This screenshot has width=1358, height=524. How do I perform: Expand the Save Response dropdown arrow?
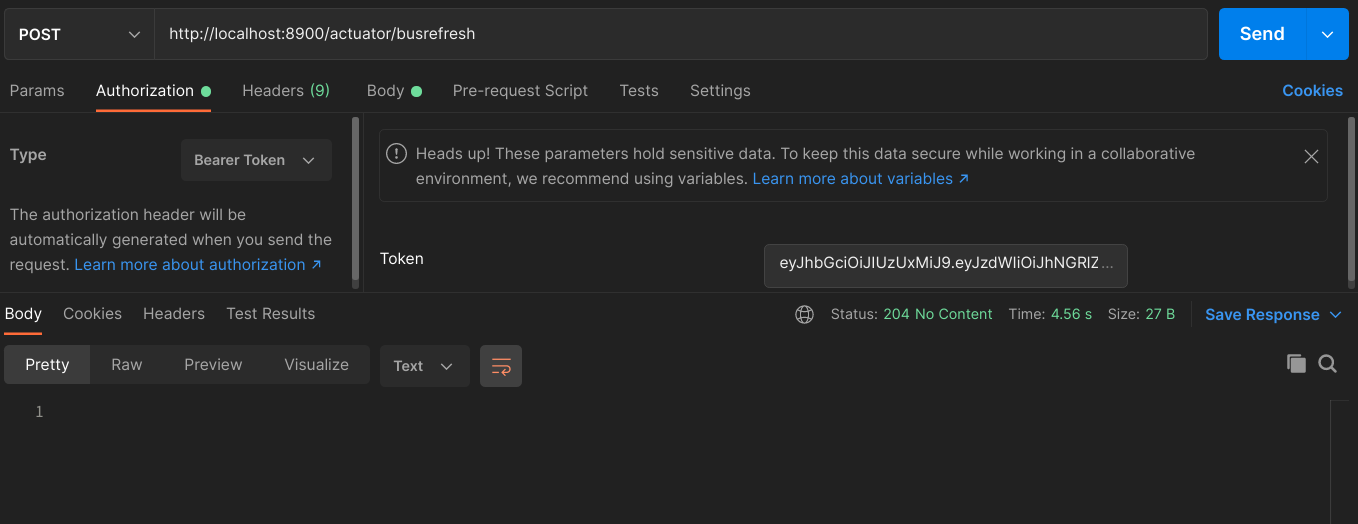[x=1335, y=315]
